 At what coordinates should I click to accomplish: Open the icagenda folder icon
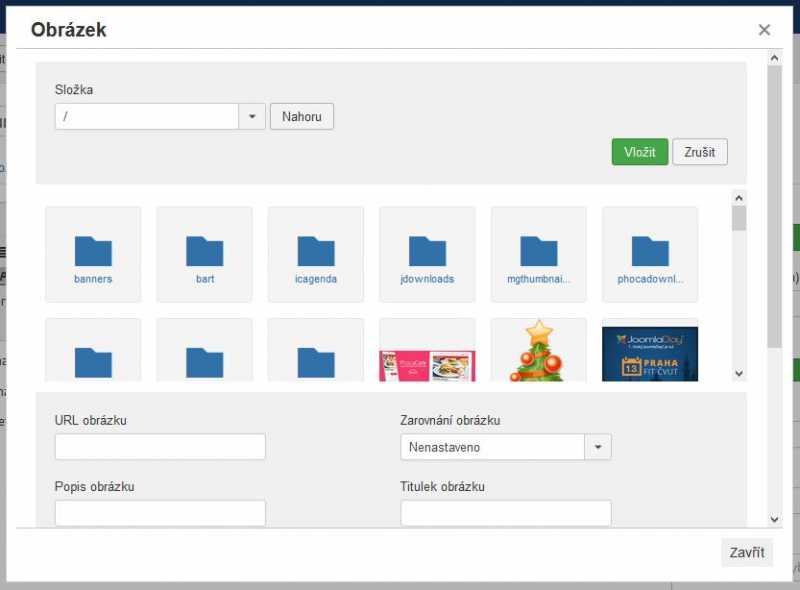(x=316, y=251)
